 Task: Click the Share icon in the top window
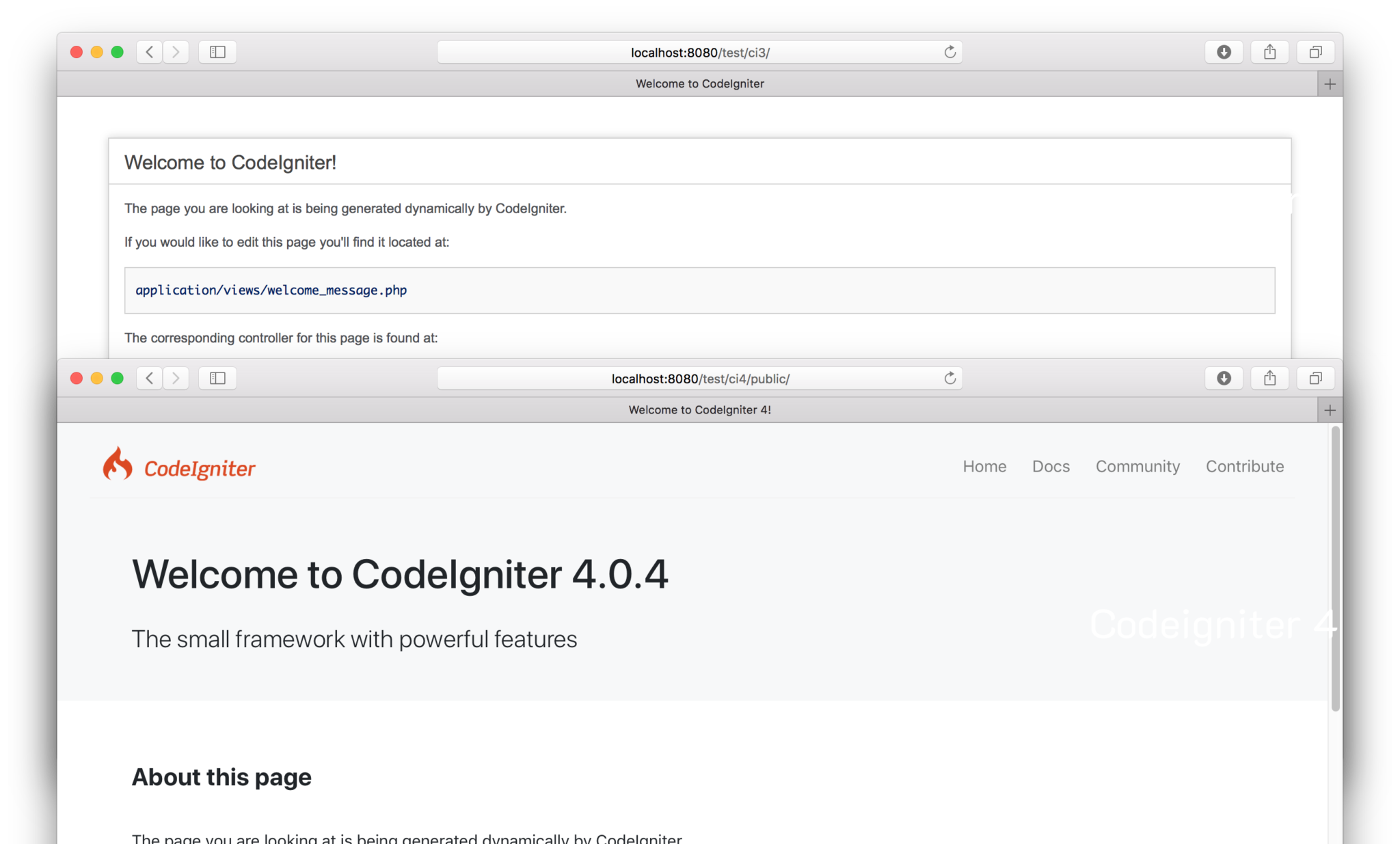coord(1269,52)
